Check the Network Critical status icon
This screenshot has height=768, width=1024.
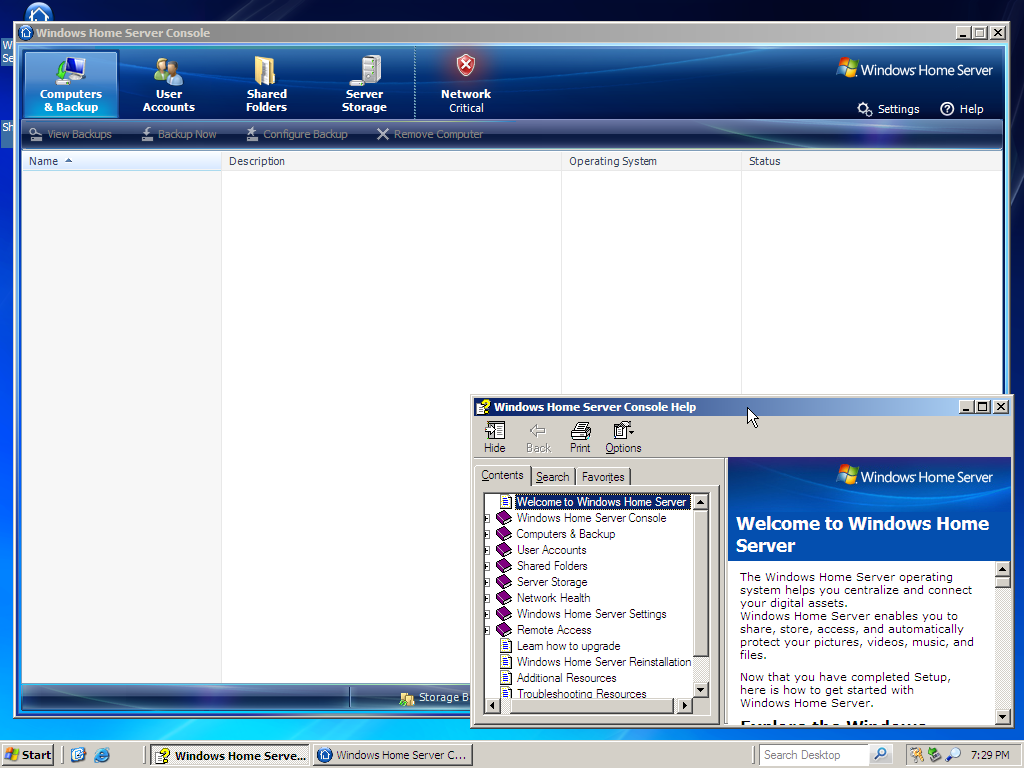click(465, 67)
